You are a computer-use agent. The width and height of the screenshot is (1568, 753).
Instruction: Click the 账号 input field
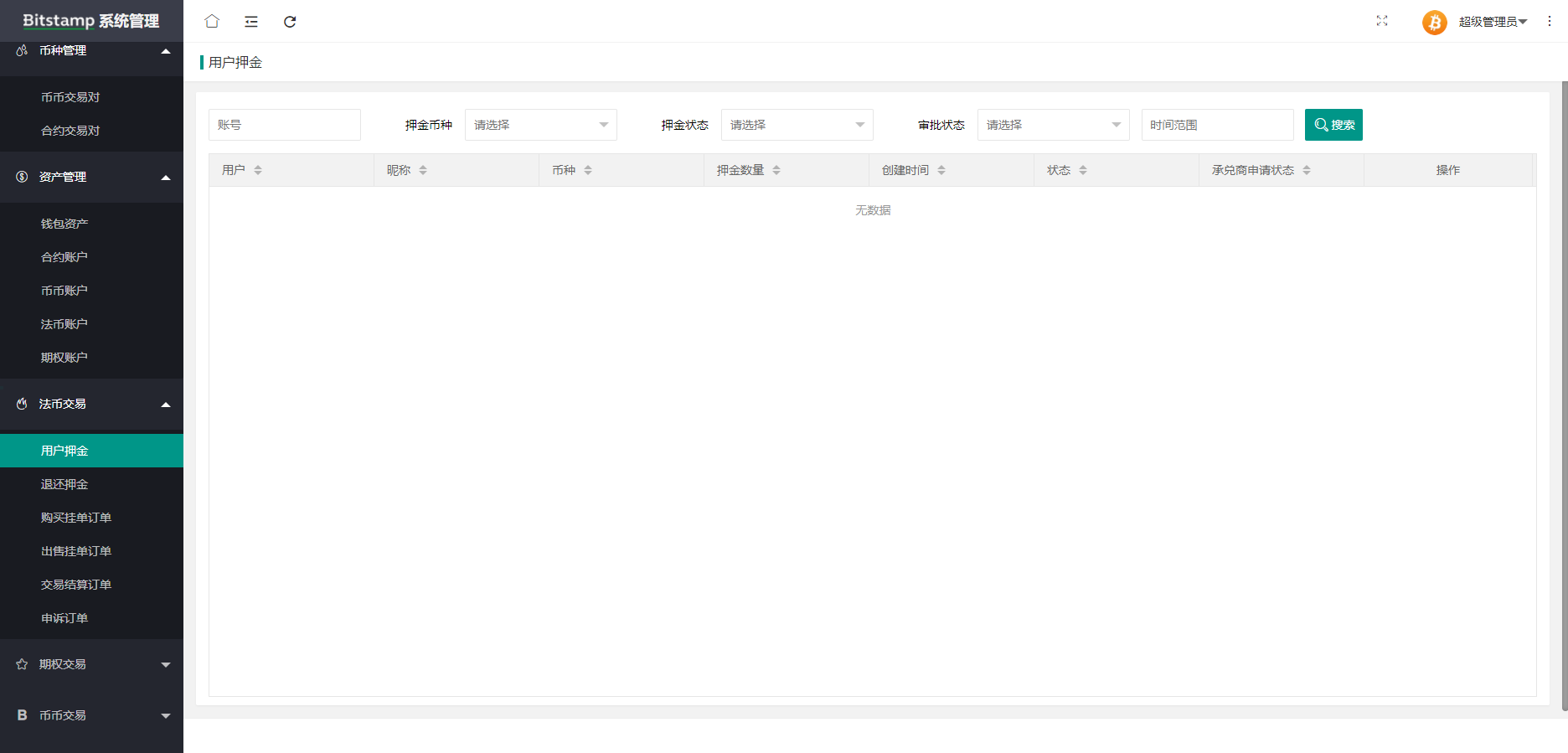pyautogui.click(x=284, y=125)
